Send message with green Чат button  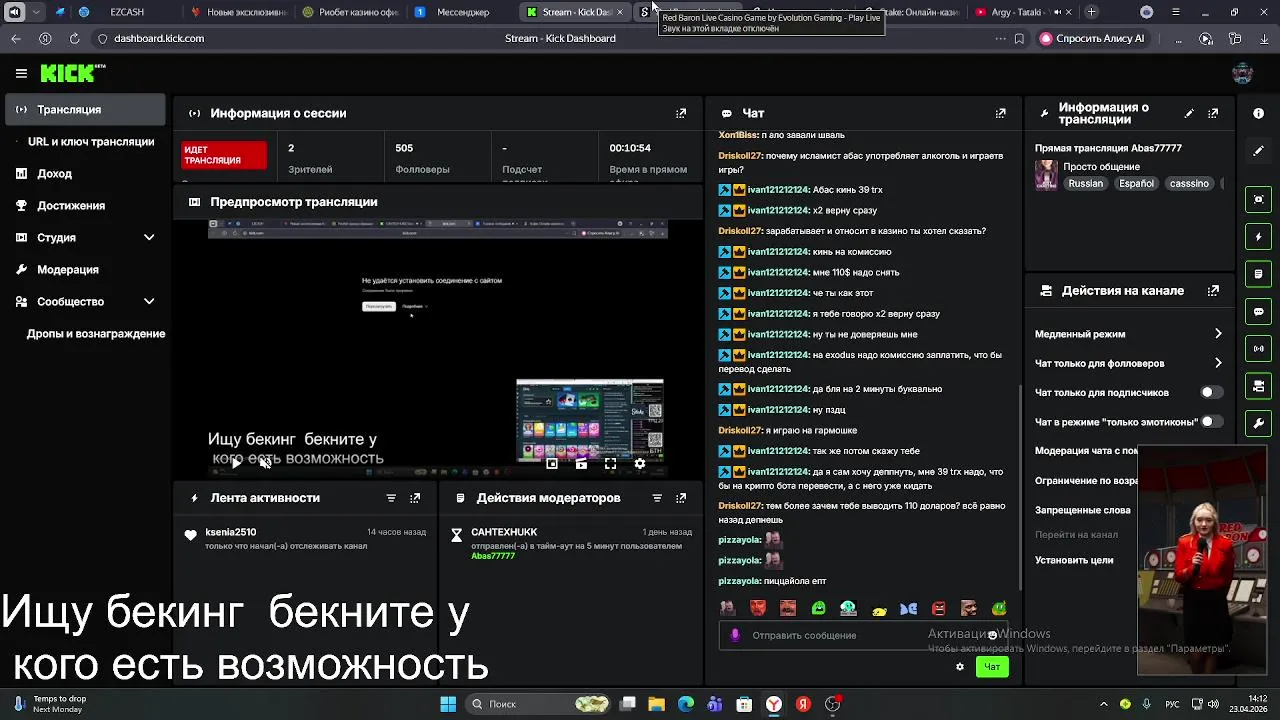(x=992, y=667)
